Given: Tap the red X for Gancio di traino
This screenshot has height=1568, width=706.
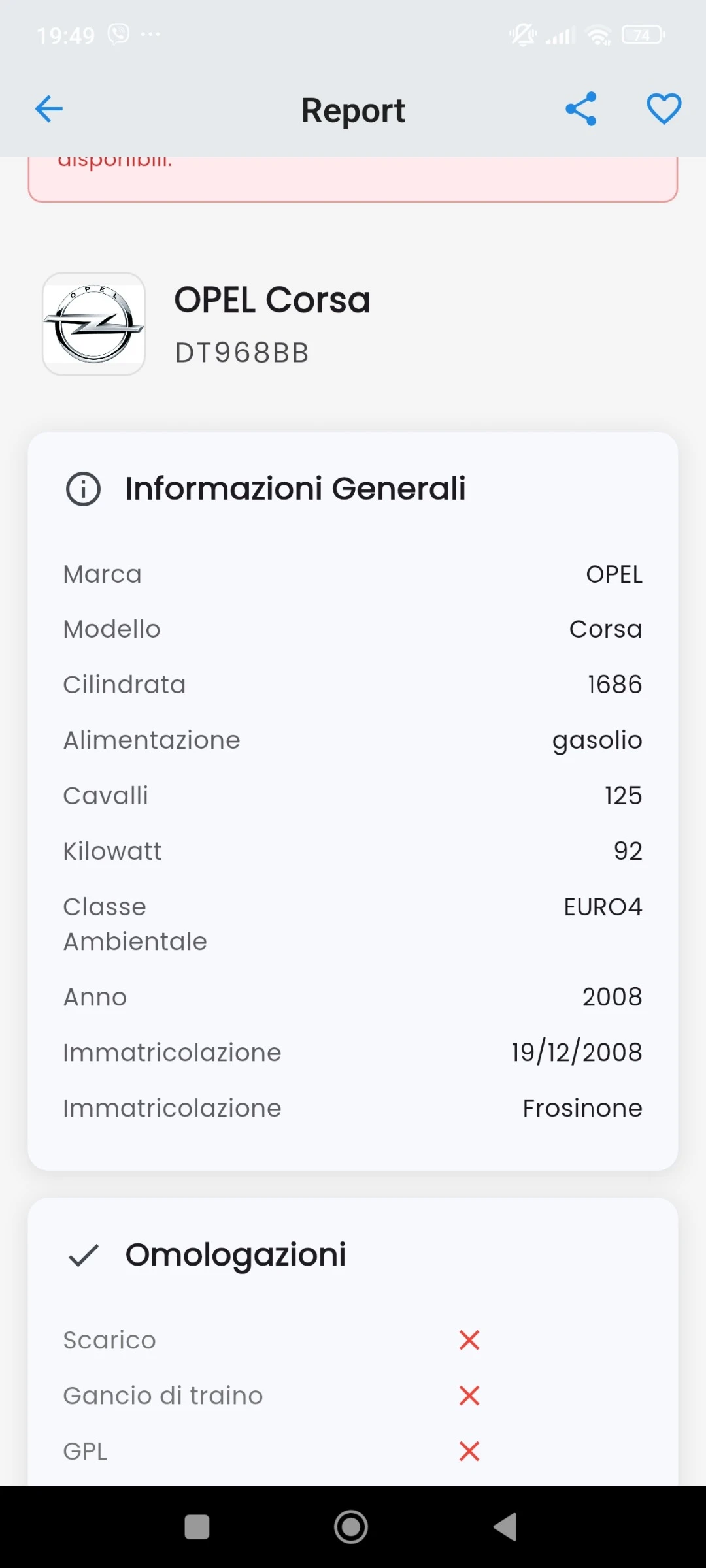Looking at the screenshot, I should tap(469, 1396).
